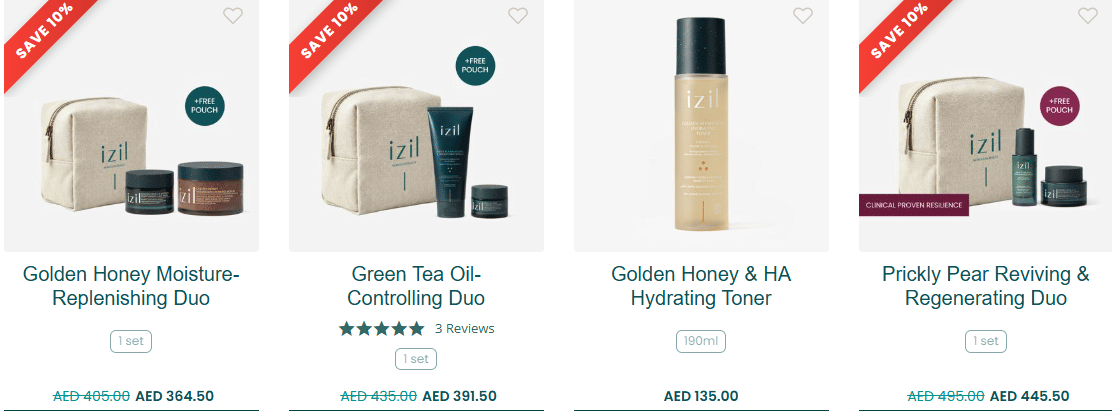
Task: Click wishlist heart on Green Tea Duo
Action: pyautogui.click(x=518, y=15)
